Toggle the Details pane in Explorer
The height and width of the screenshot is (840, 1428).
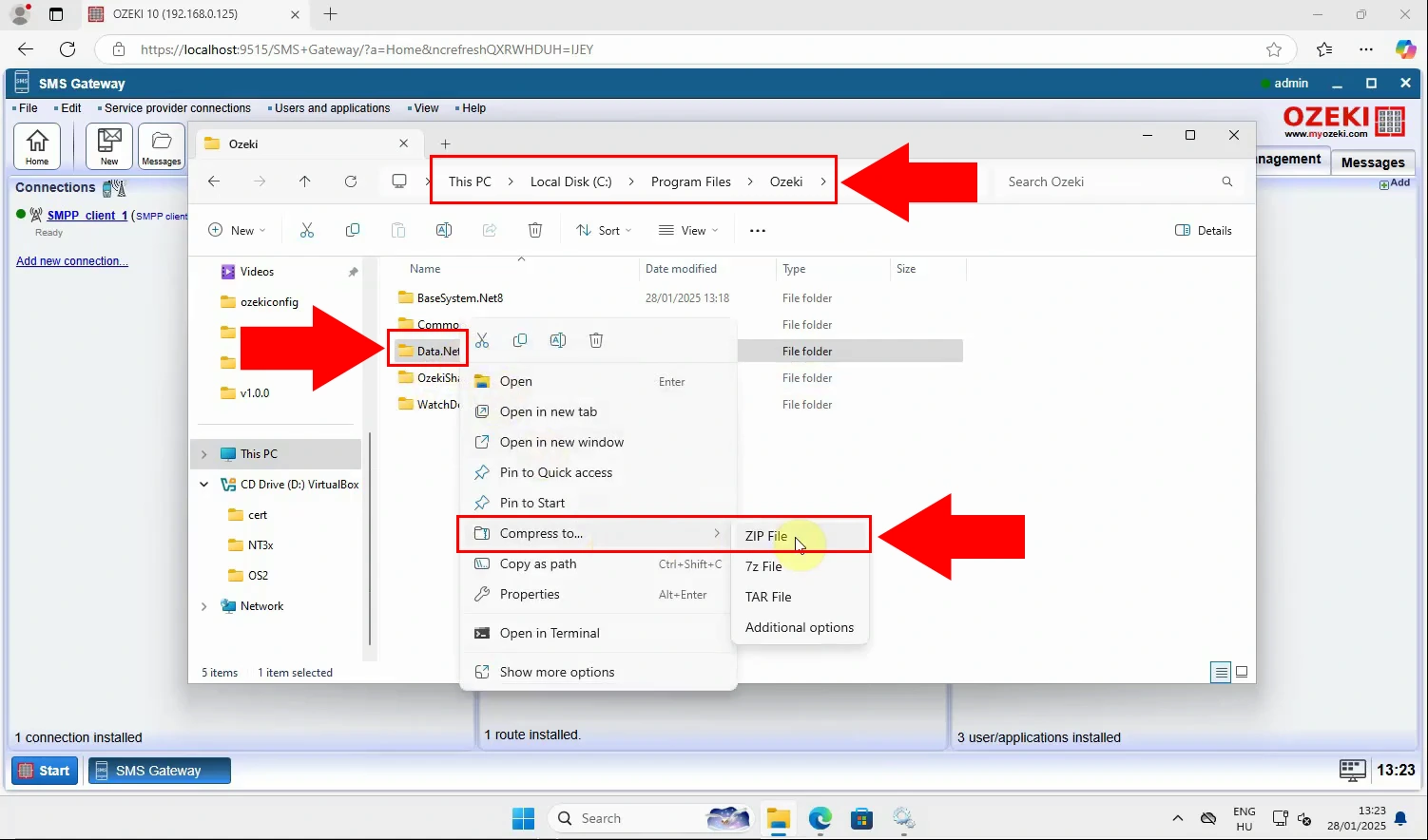click(1204, 230)
